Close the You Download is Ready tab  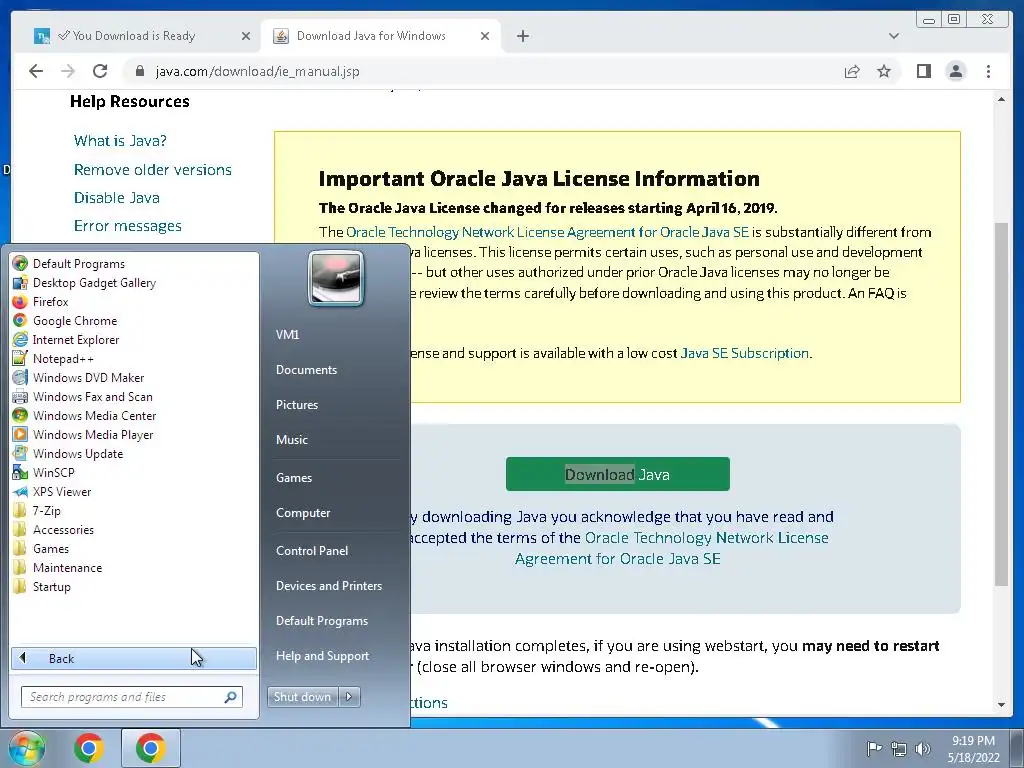(x=246, y=36)
